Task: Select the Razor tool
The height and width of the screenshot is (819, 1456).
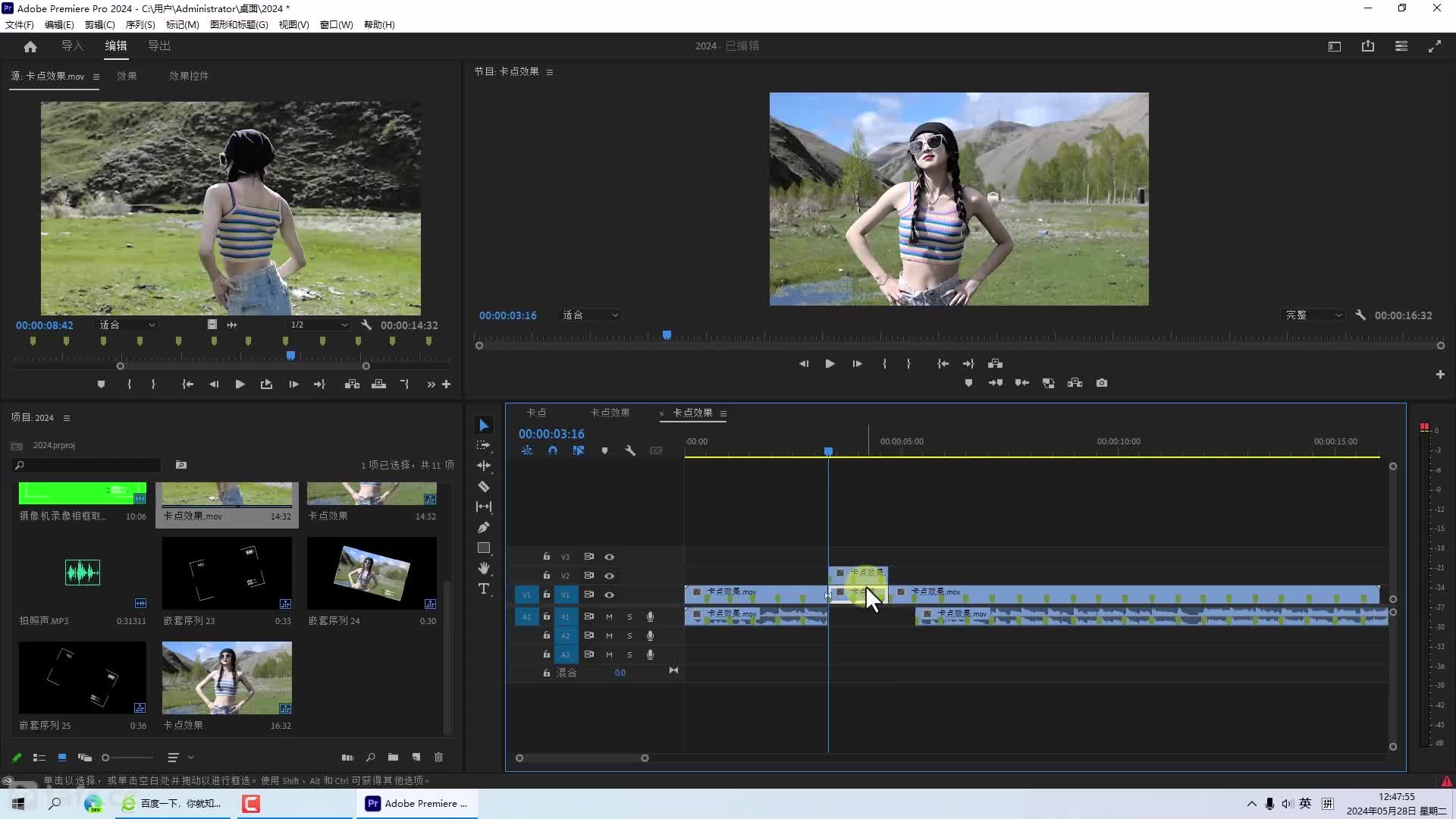Action: tap(484, 486)
